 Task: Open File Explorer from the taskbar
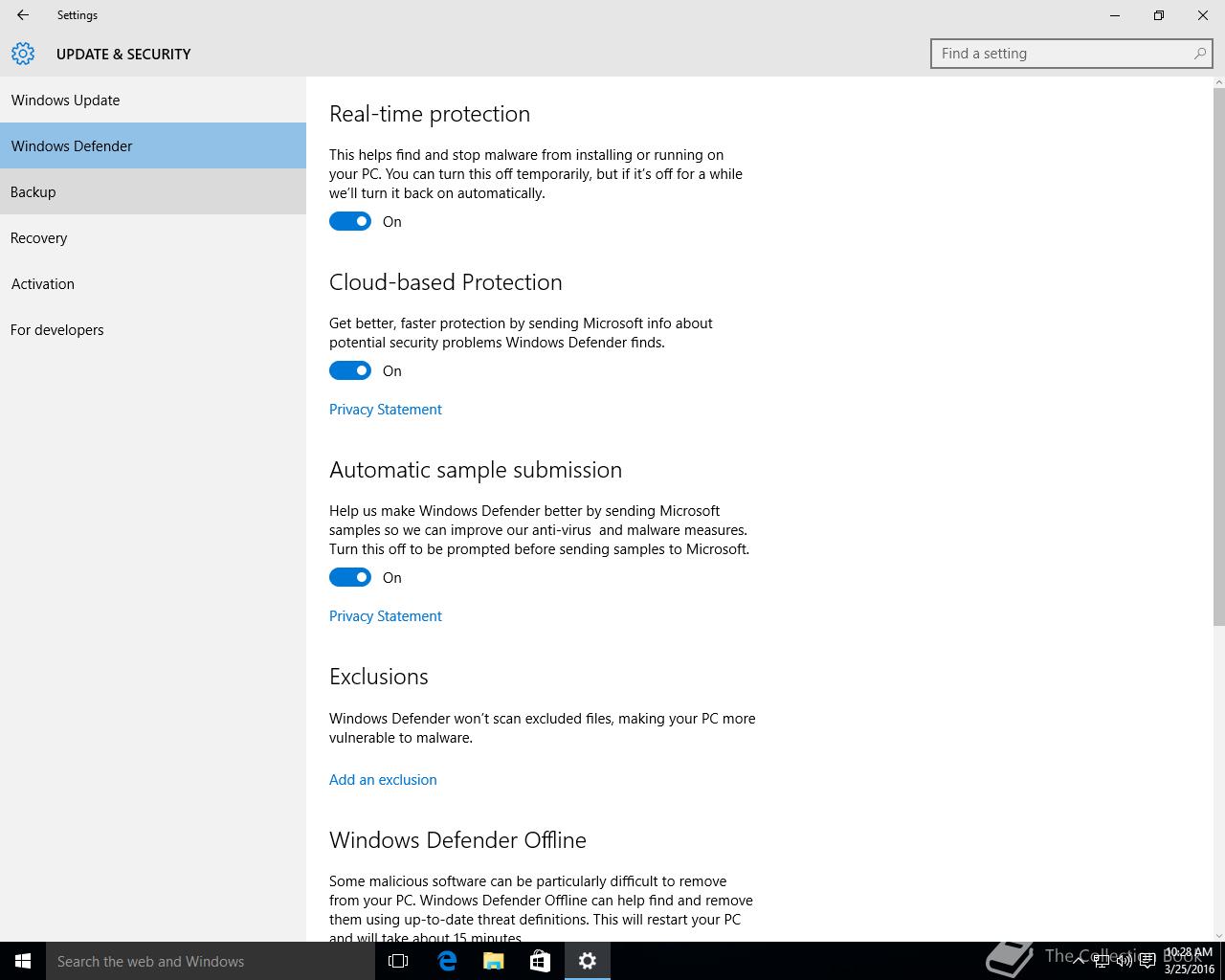pyautogui.click(x=493, y=961)
